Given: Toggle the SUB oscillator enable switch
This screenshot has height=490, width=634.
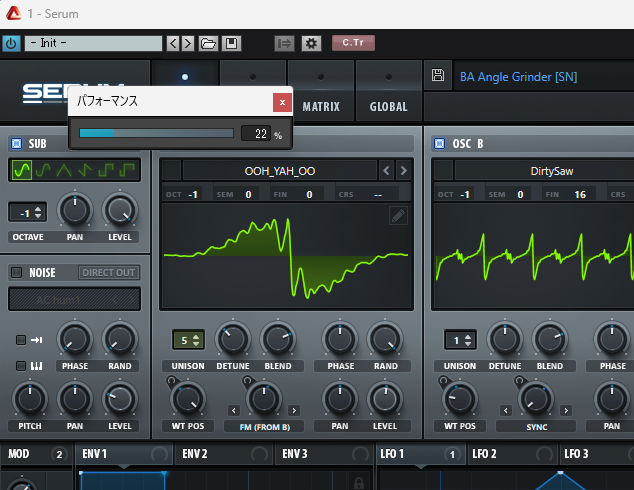Looking at the screenshot, I should click(x=17, y=144).
